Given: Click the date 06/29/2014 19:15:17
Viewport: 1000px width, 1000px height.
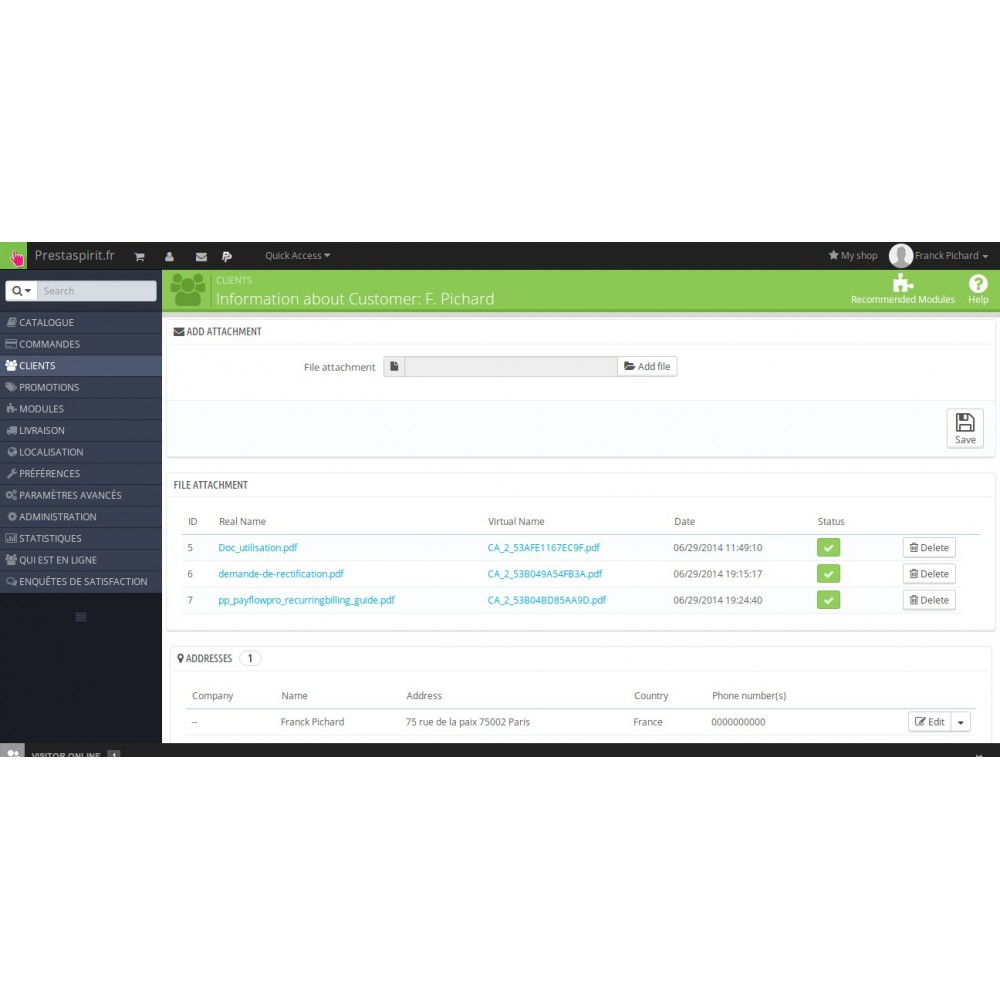Looking at the screenshot, I should click(x=717, y=574).
